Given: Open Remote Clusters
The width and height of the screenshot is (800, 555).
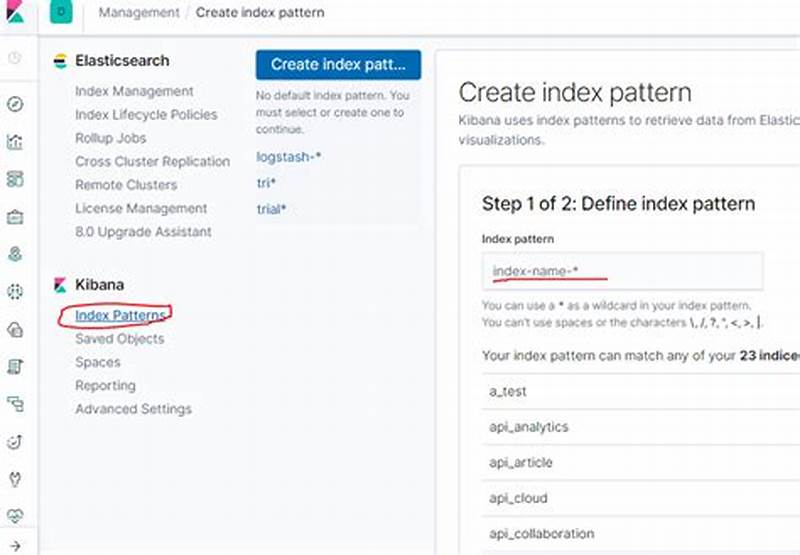Looking at the screenshot, I should coord(126,185).
